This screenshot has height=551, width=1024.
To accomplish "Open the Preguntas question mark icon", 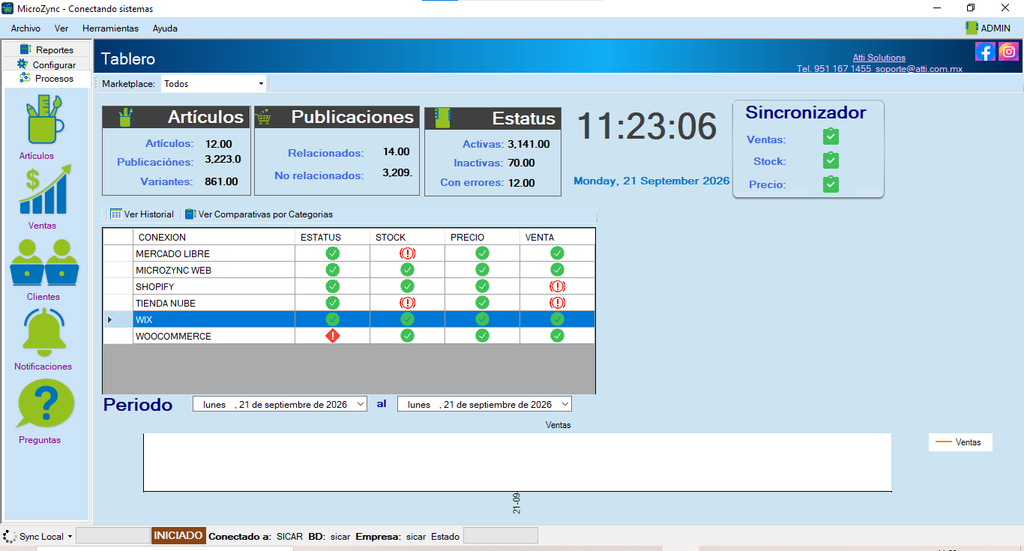I will [x=46, y=404].
